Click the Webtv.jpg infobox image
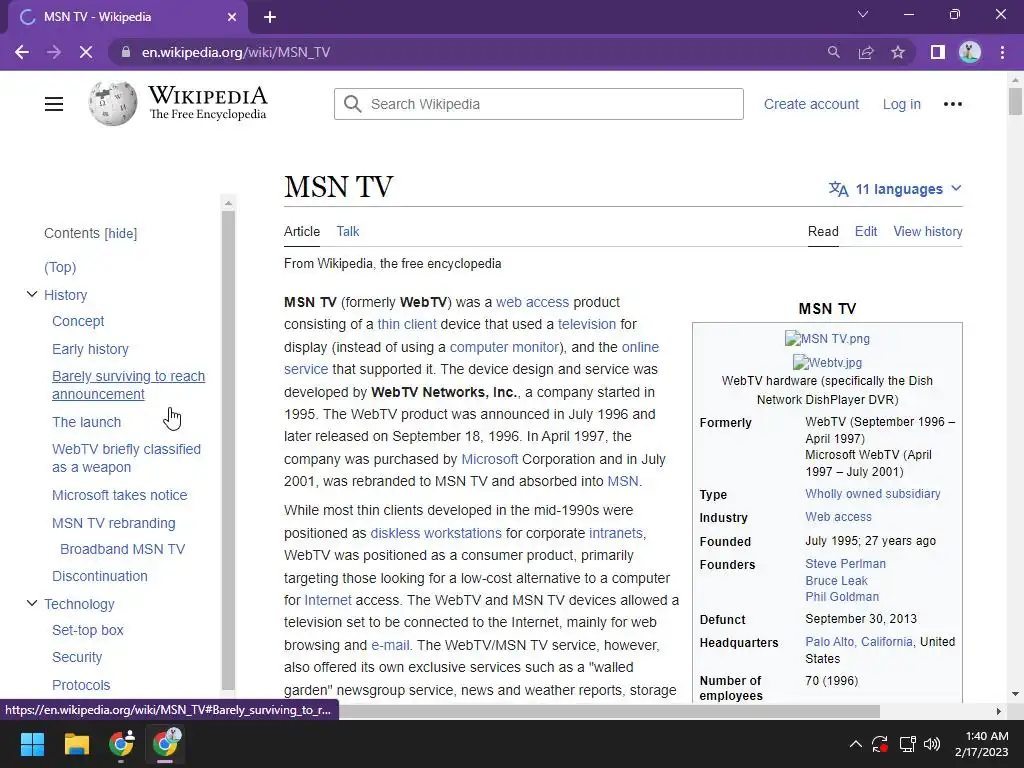Viewport: 1024px width, 768px height. (x=827, y=362)
